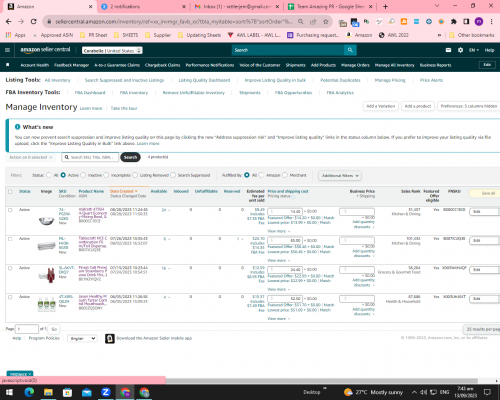Select the Active status radio button
Screen dimensions: 500x400
click(63, 175)
